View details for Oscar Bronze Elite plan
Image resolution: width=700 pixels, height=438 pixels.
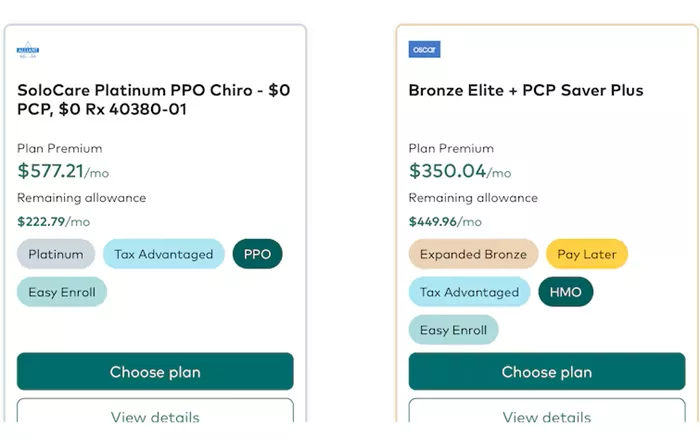click(546, 411)
